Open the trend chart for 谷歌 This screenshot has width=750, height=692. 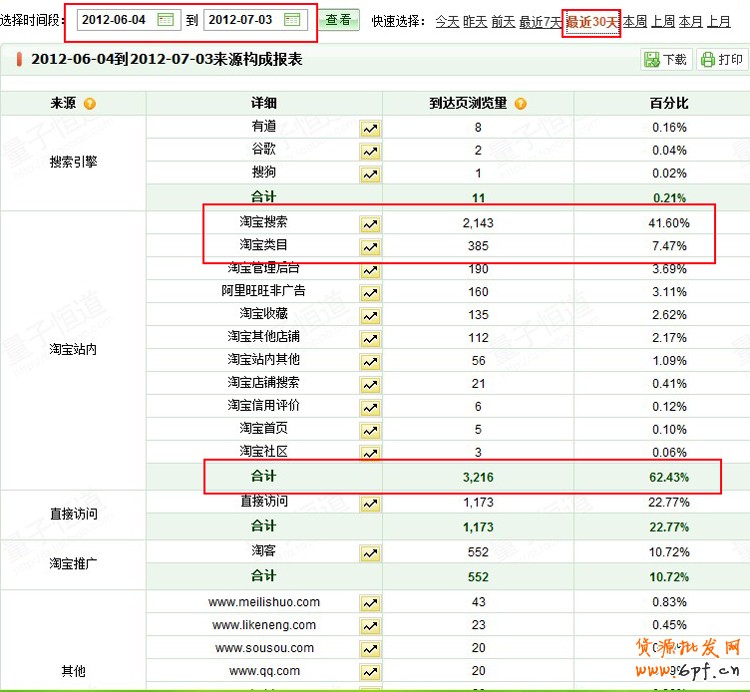(x=370, y=152)
